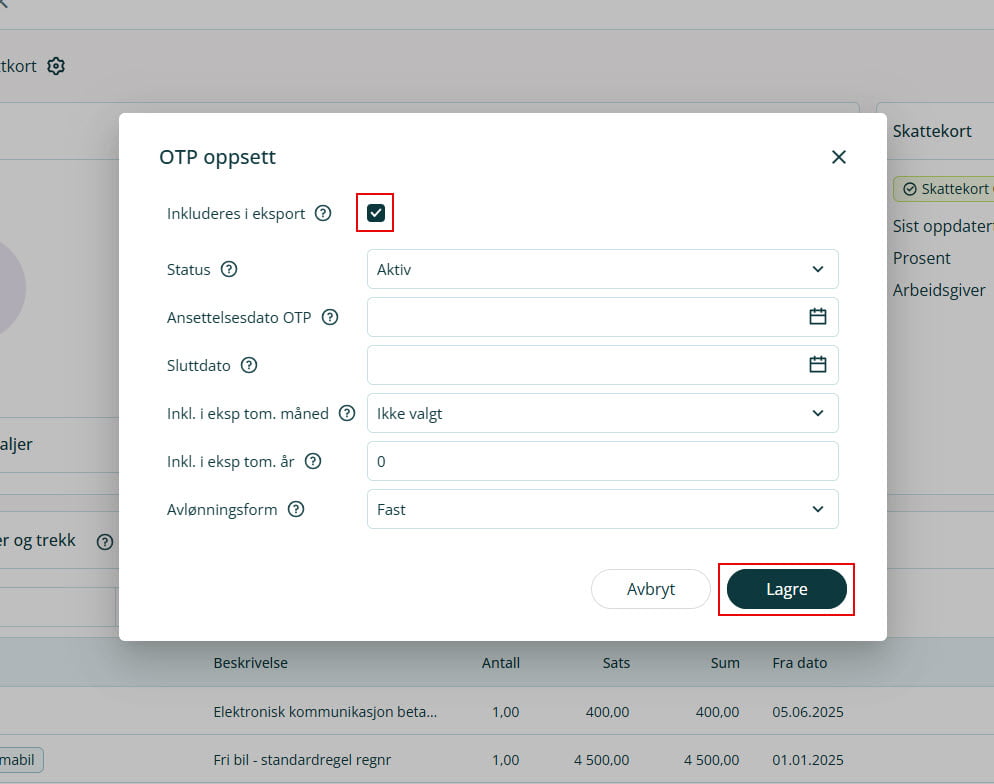Close the OTP oppsett dialog
This screenshot has height=784, width=994.
(x=838, y=157)
